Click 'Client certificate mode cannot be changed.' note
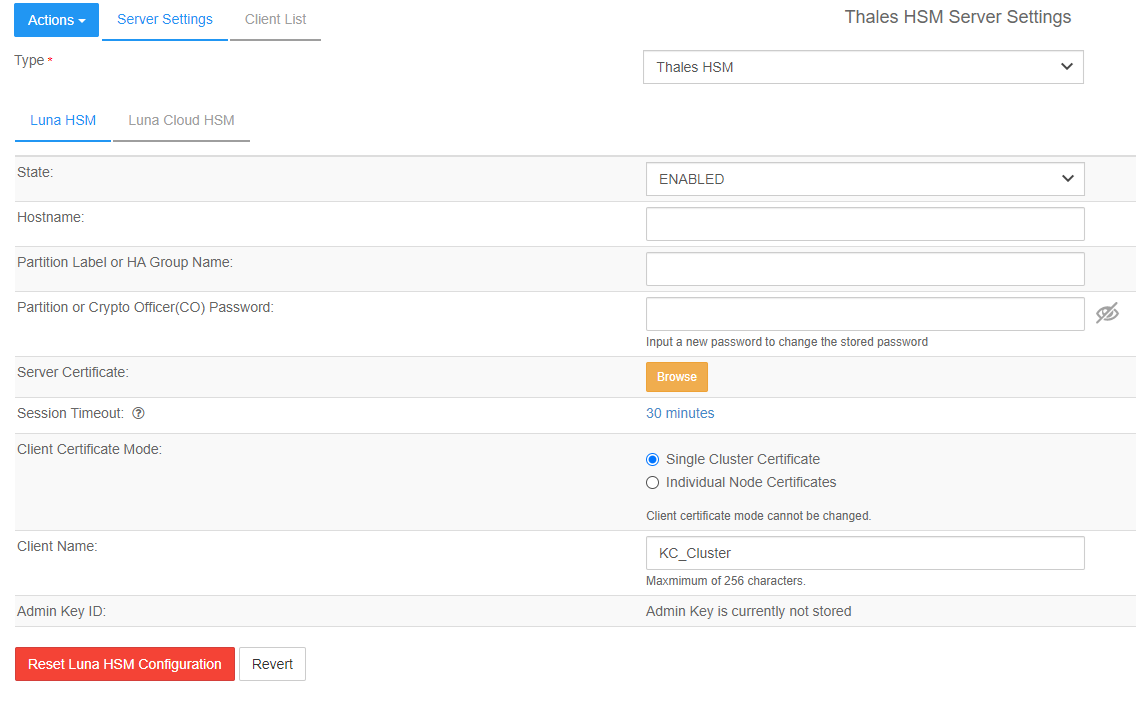 [759, 516]
